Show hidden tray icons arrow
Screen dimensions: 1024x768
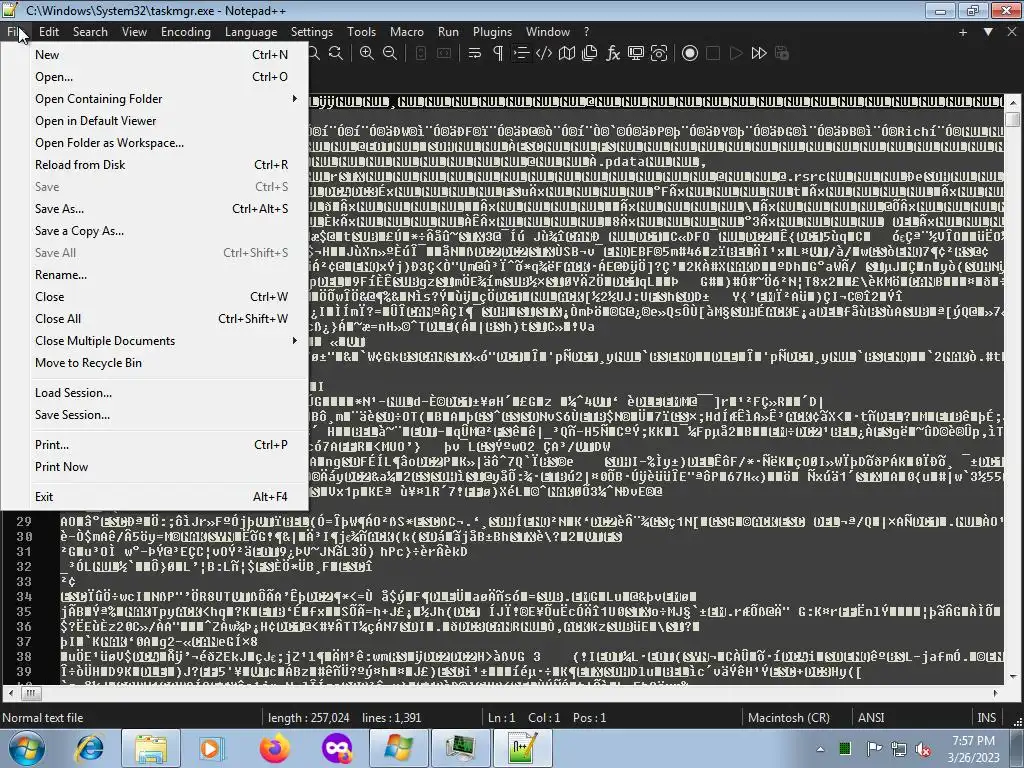coord(820,749)
